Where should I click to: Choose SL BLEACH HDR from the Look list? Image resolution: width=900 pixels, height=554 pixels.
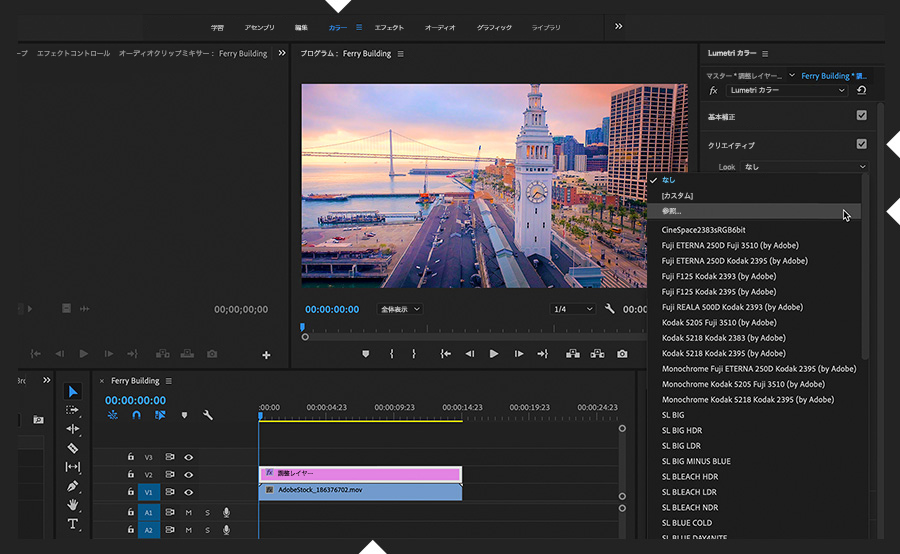click(690, 476)
